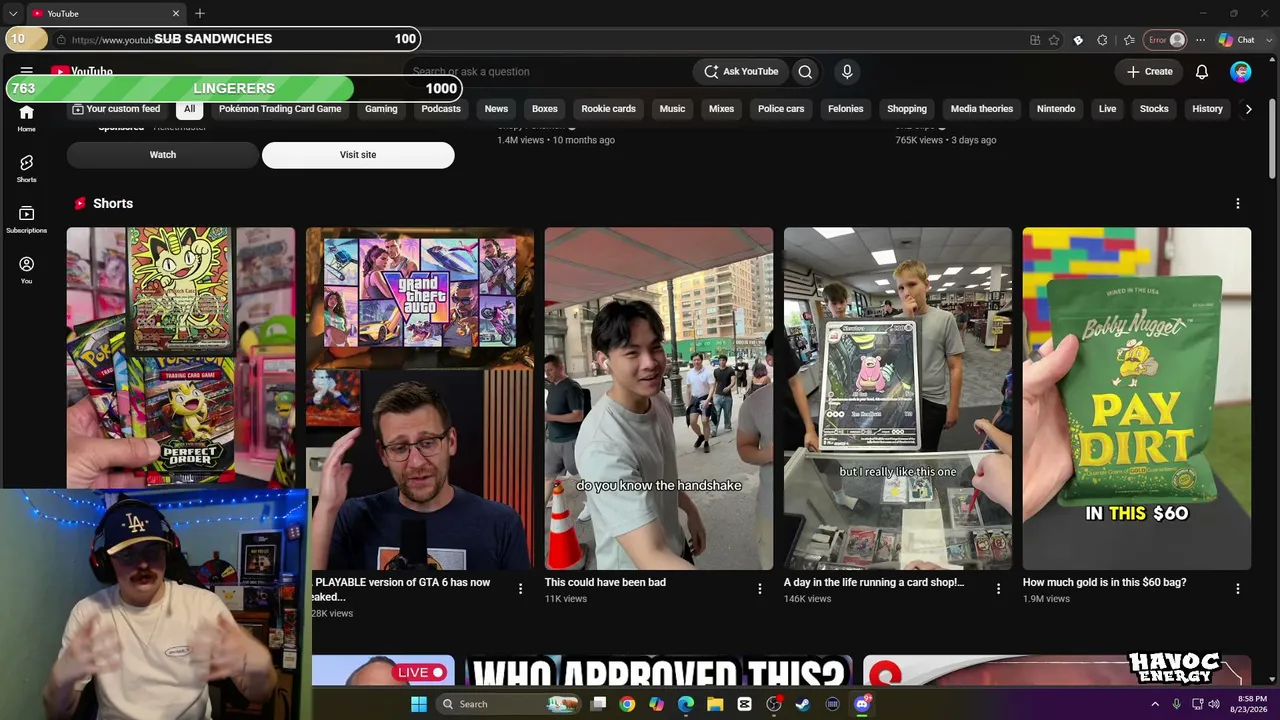Click the app install icon in address bar

point(1035,40)
